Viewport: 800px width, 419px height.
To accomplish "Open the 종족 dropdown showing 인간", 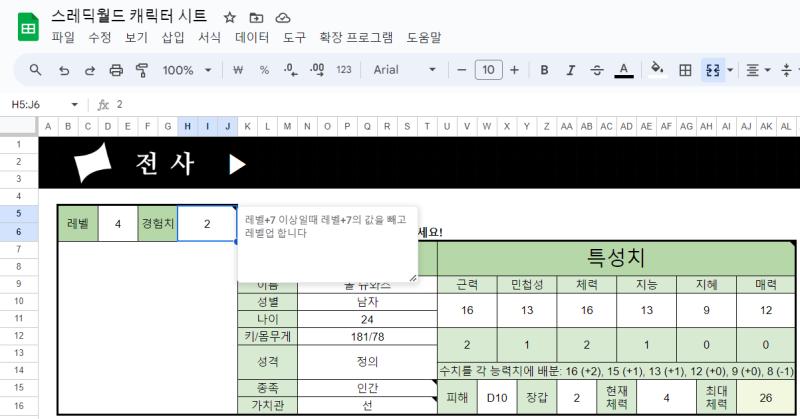I will coord(367,388).
